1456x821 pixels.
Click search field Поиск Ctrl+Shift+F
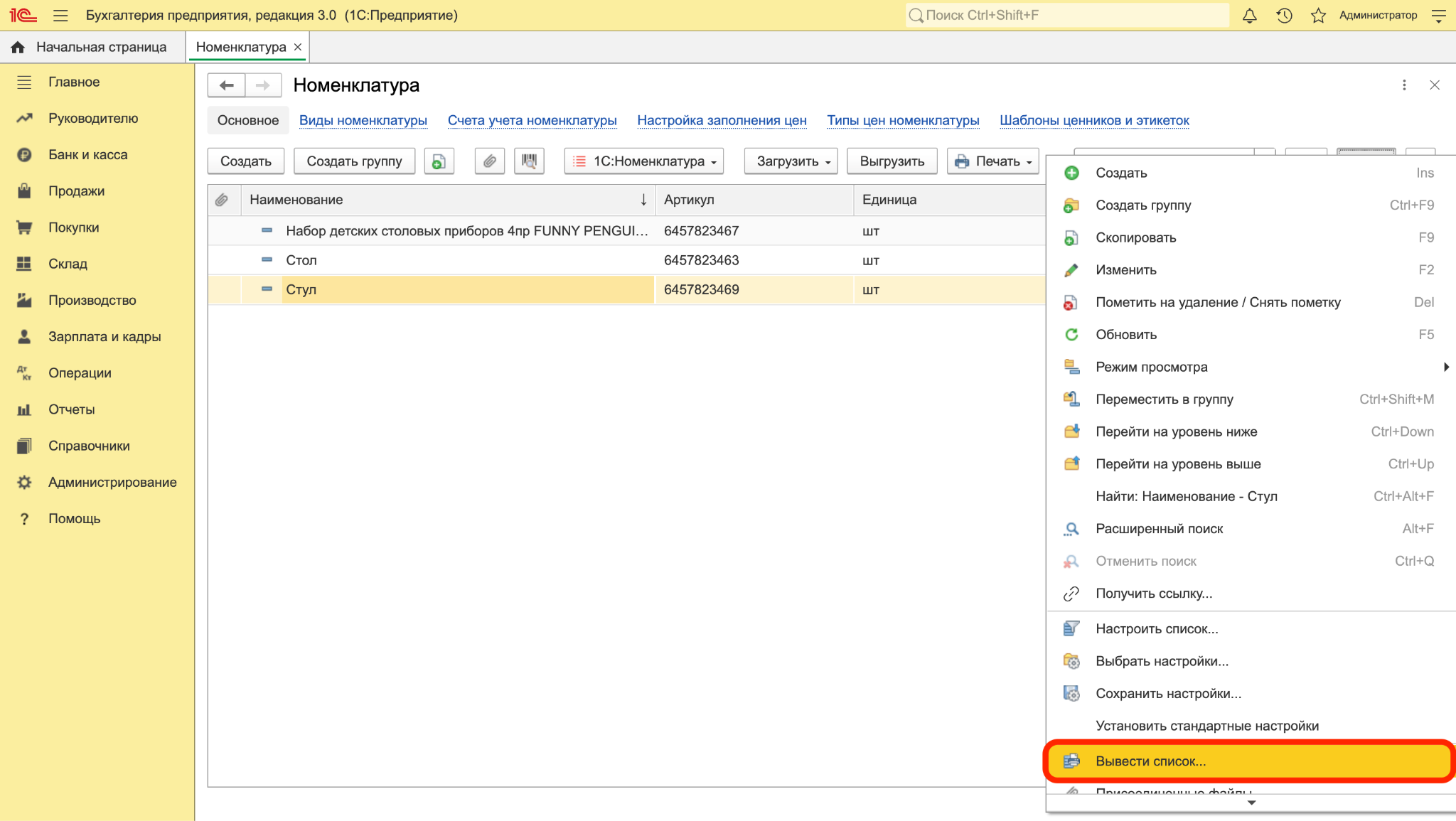(1067, 15)
